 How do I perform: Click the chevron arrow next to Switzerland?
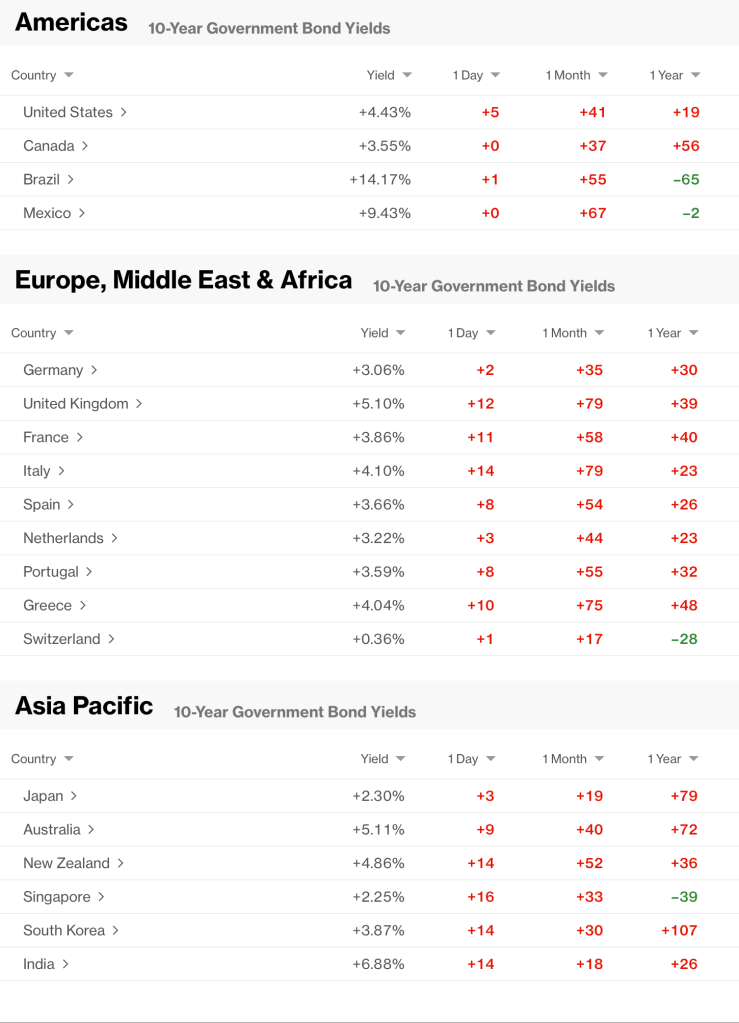(111, 638)
